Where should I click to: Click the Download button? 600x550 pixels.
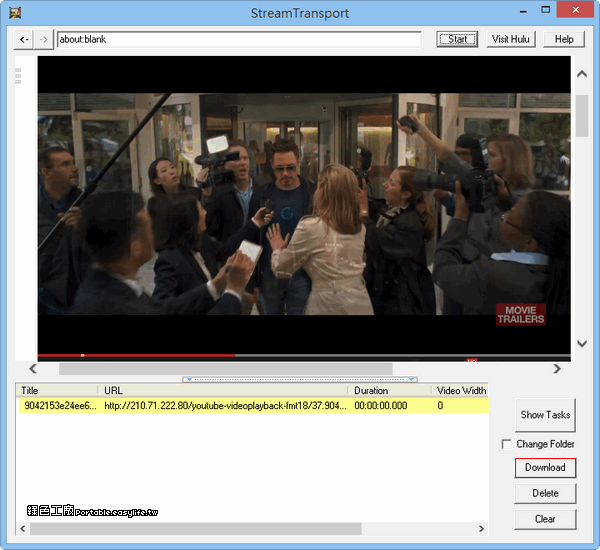(x=545, y=467)
